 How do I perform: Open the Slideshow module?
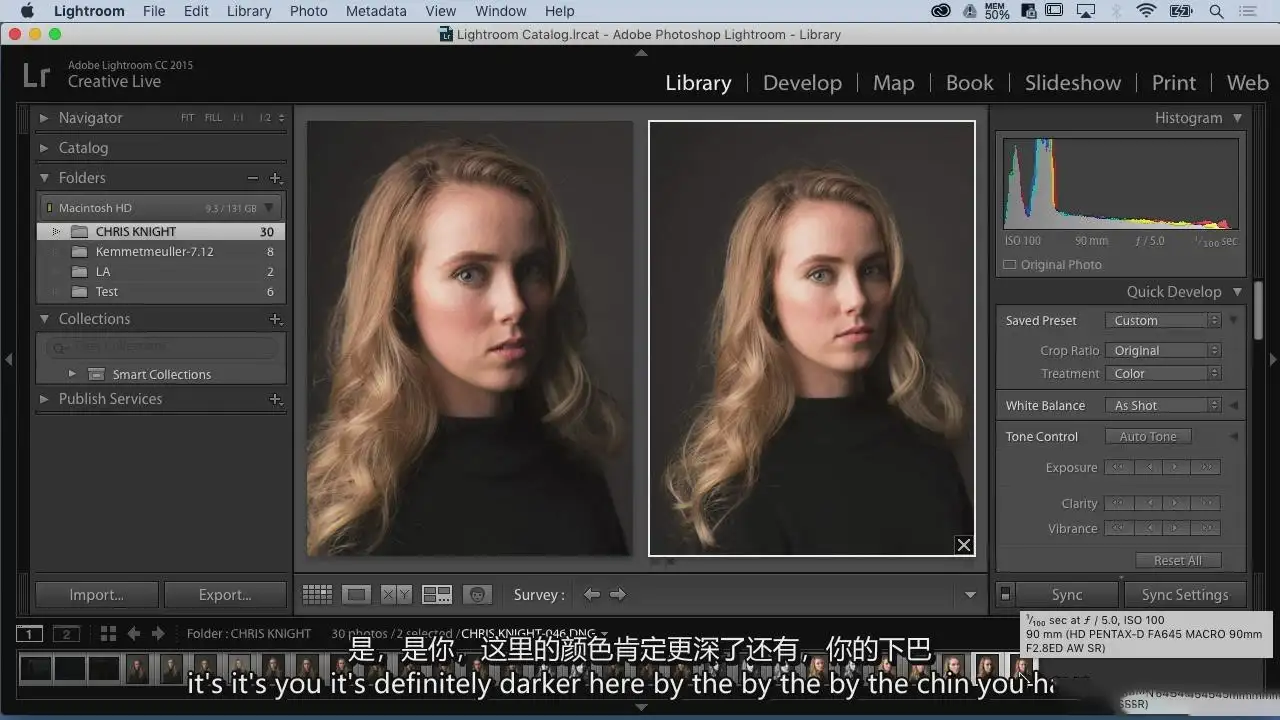pos(1073,83)
